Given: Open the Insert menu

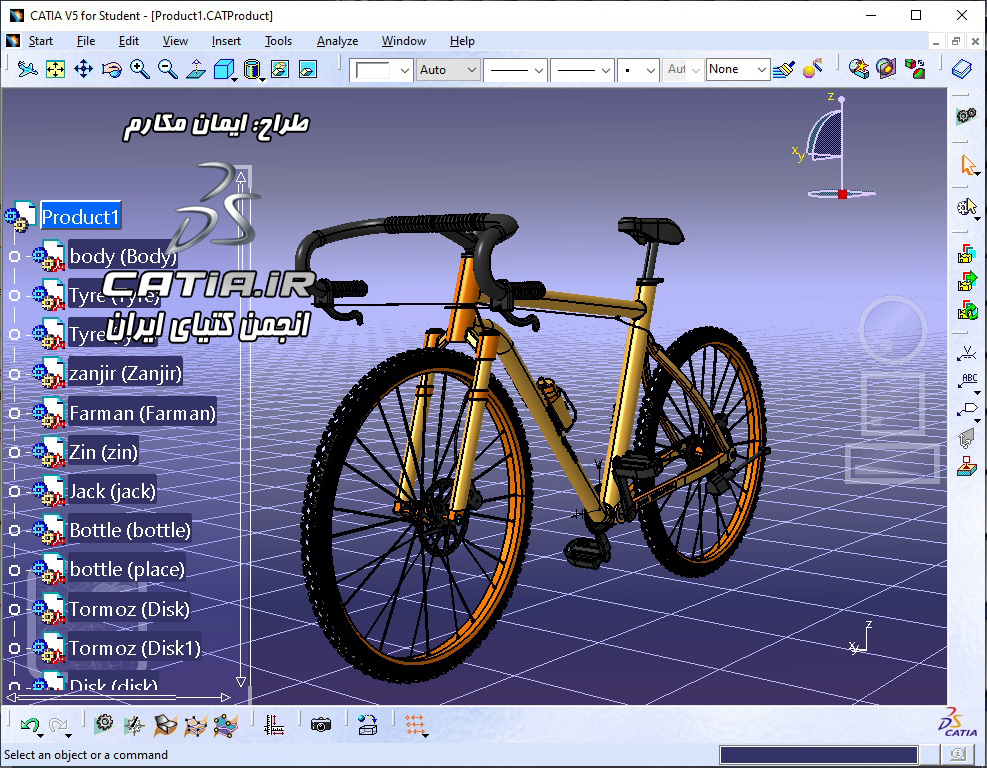Looking at the screenshot, I should [226, 41].
